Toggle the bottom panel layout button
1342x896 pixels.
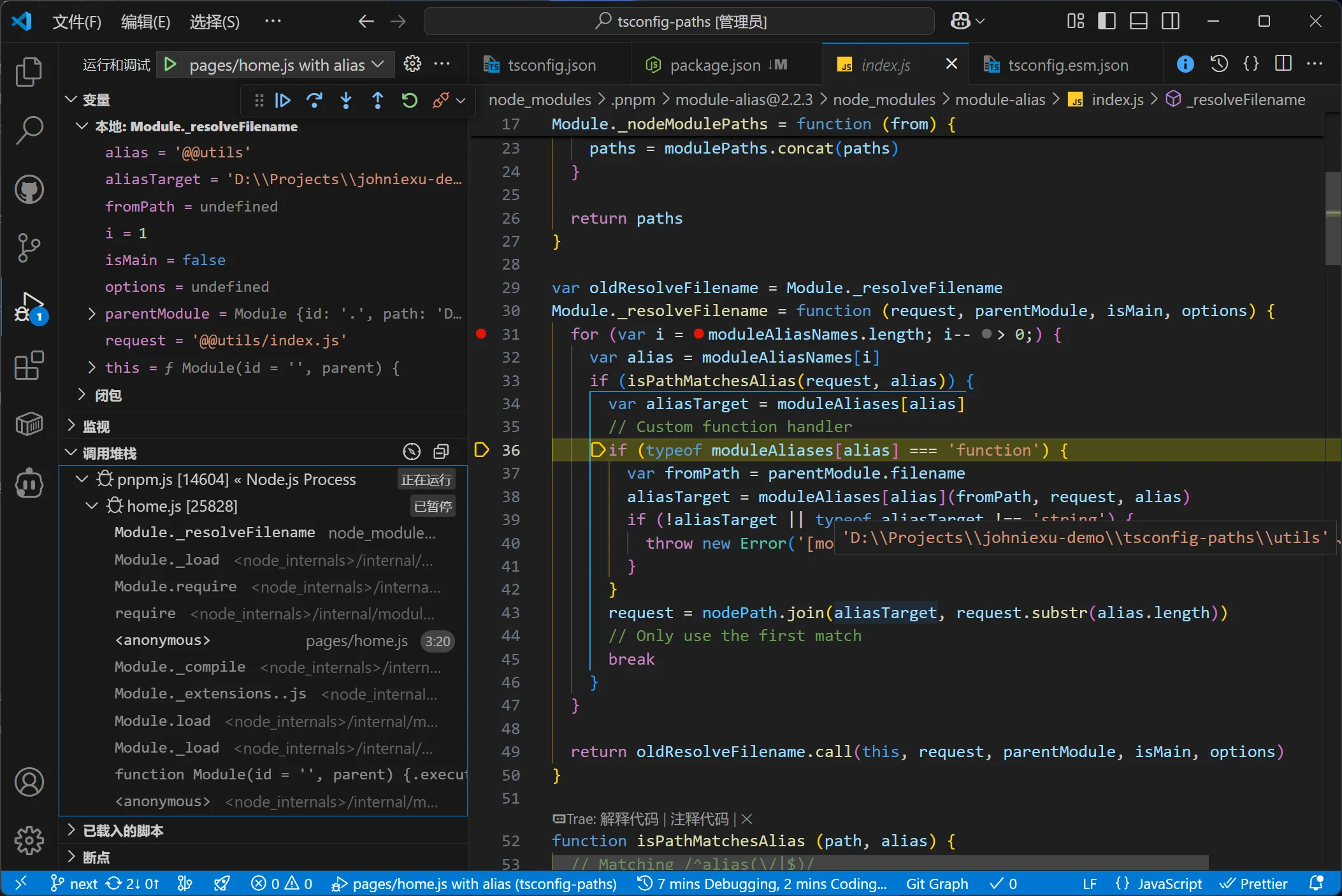coord(1139,21)
